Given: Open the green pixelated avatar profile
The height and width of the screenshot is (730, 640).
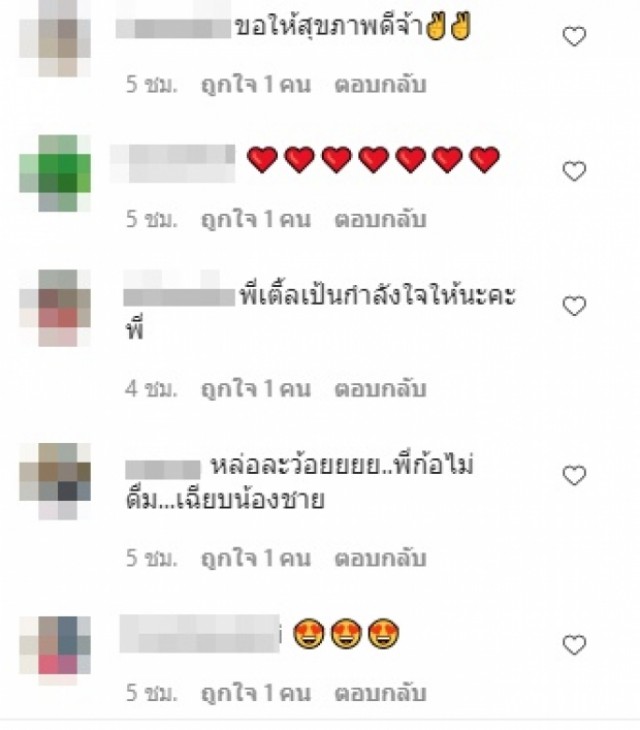Looking at the screenshot, I should (55, 173).
